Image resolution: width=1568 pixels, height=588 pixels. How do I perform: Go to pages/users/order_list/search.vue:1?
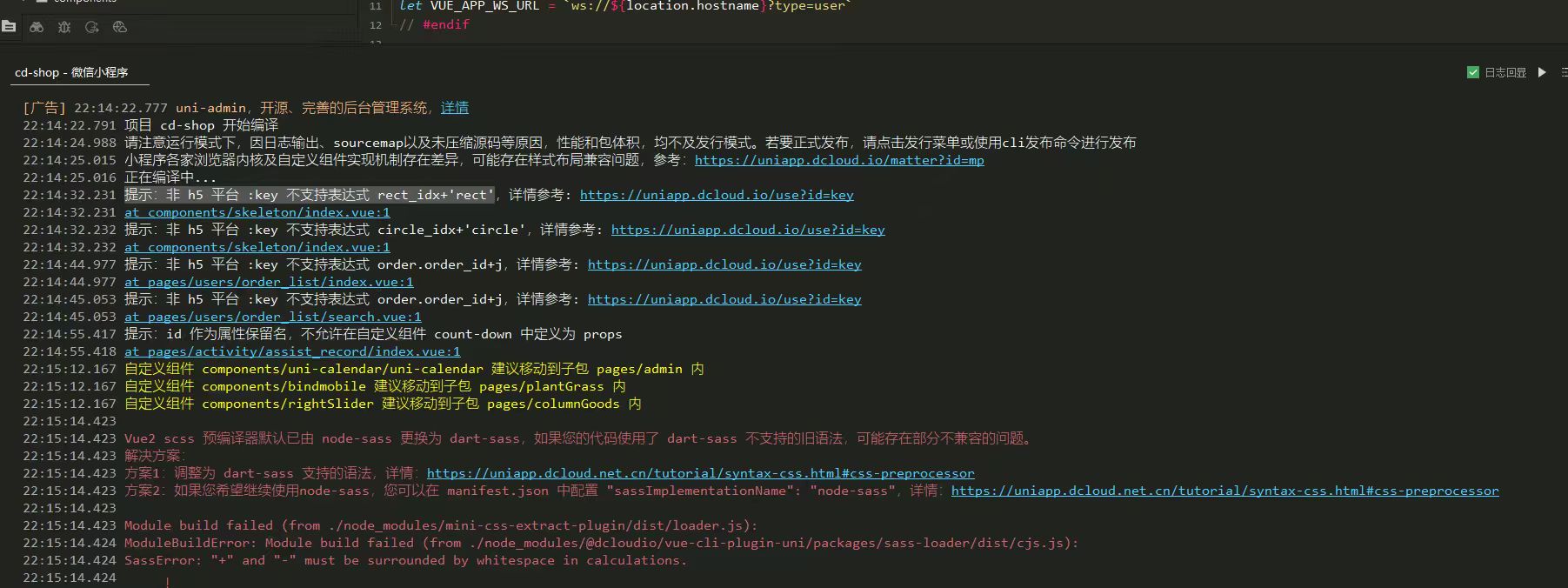(272, 317)
